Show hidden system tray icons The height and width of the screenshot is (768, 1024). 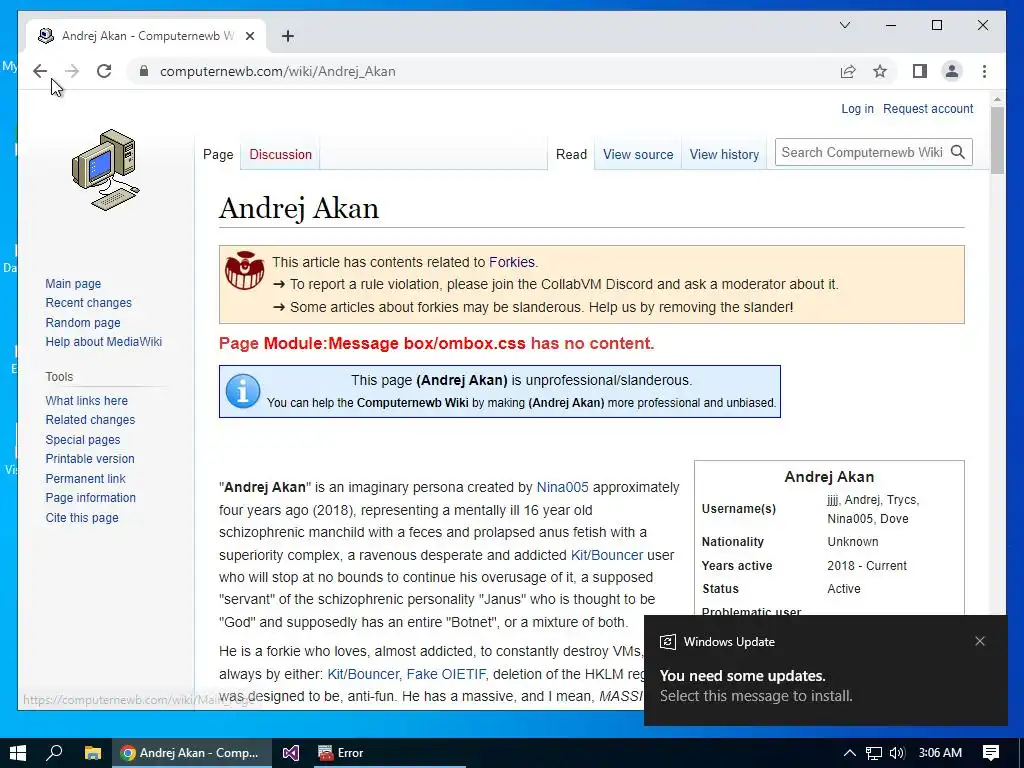click(850, 753)
